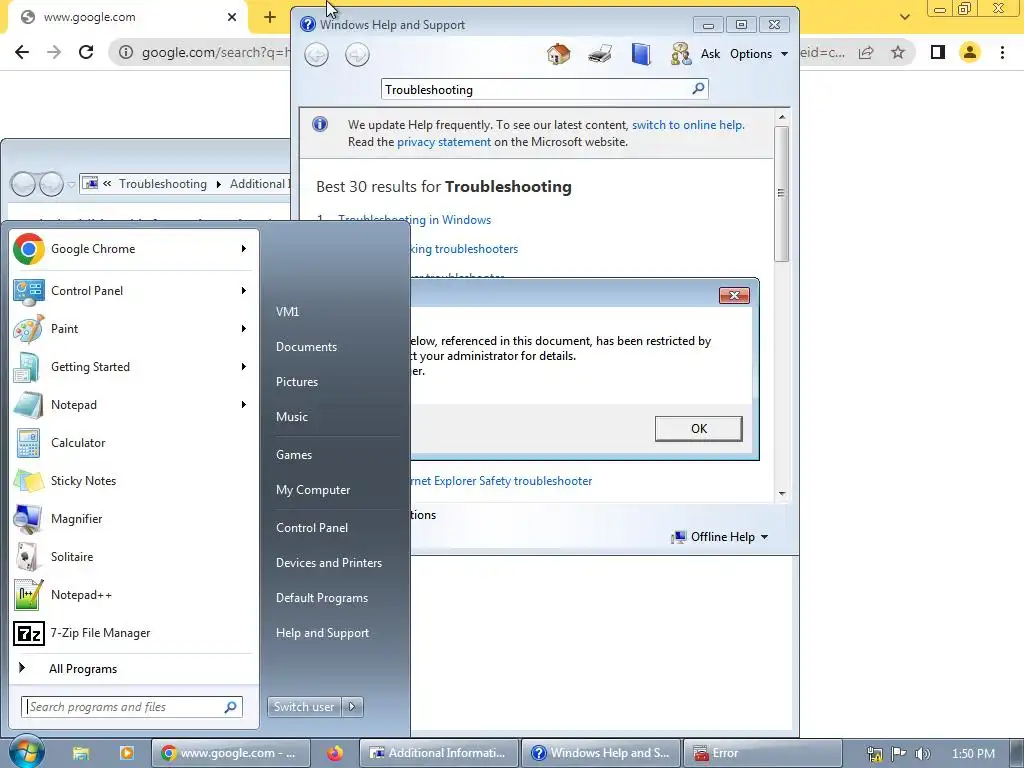Open Devices and Printers

[328, 563]
